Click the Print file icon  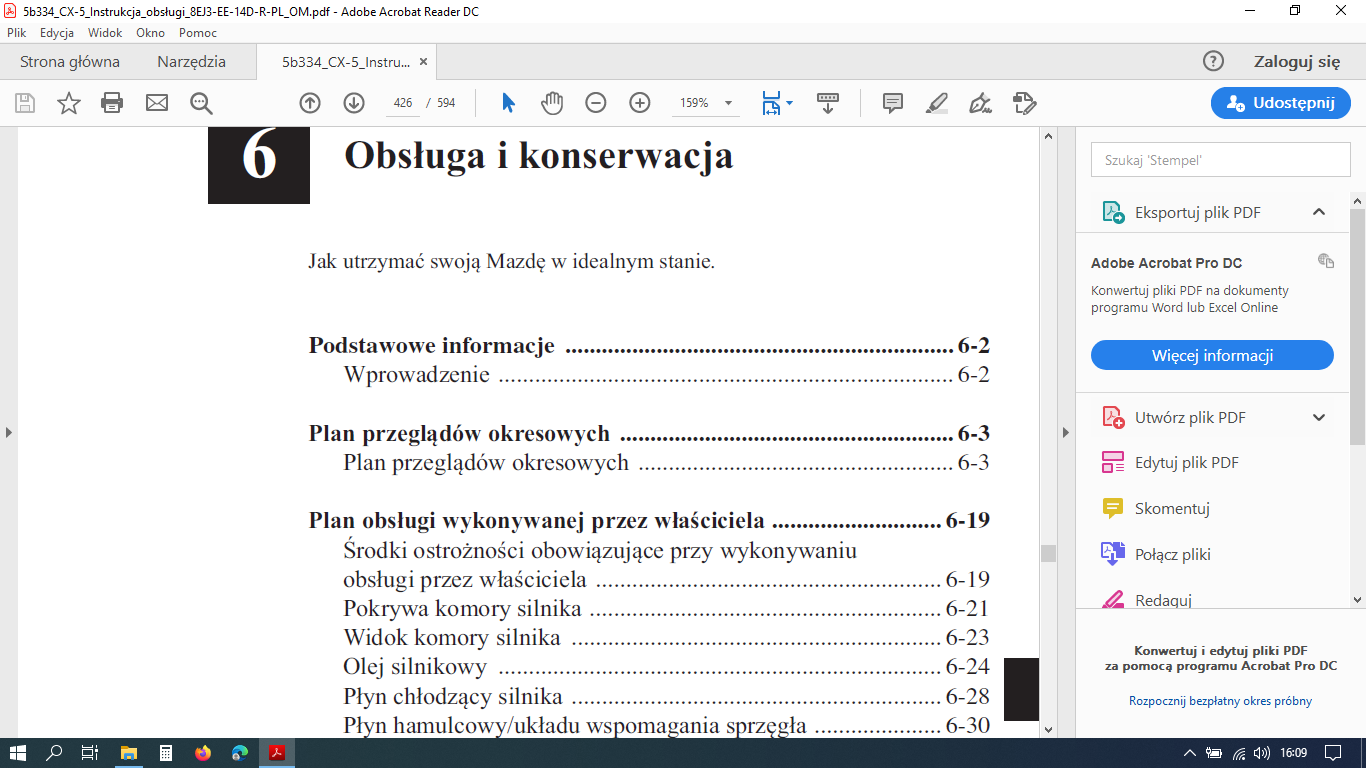tap(112, 103)
